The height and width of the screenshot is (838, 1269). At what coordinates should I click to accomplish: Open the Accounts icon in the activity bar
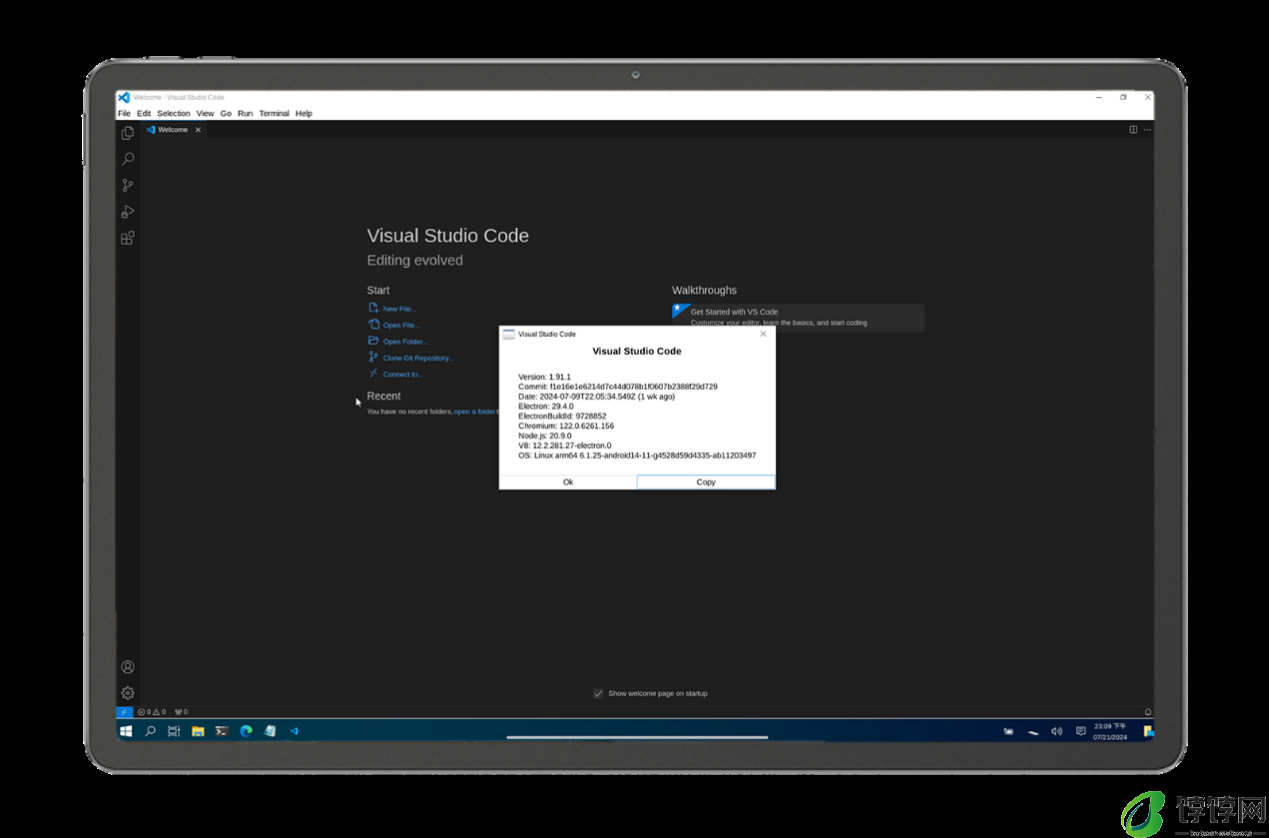(128, 667)
